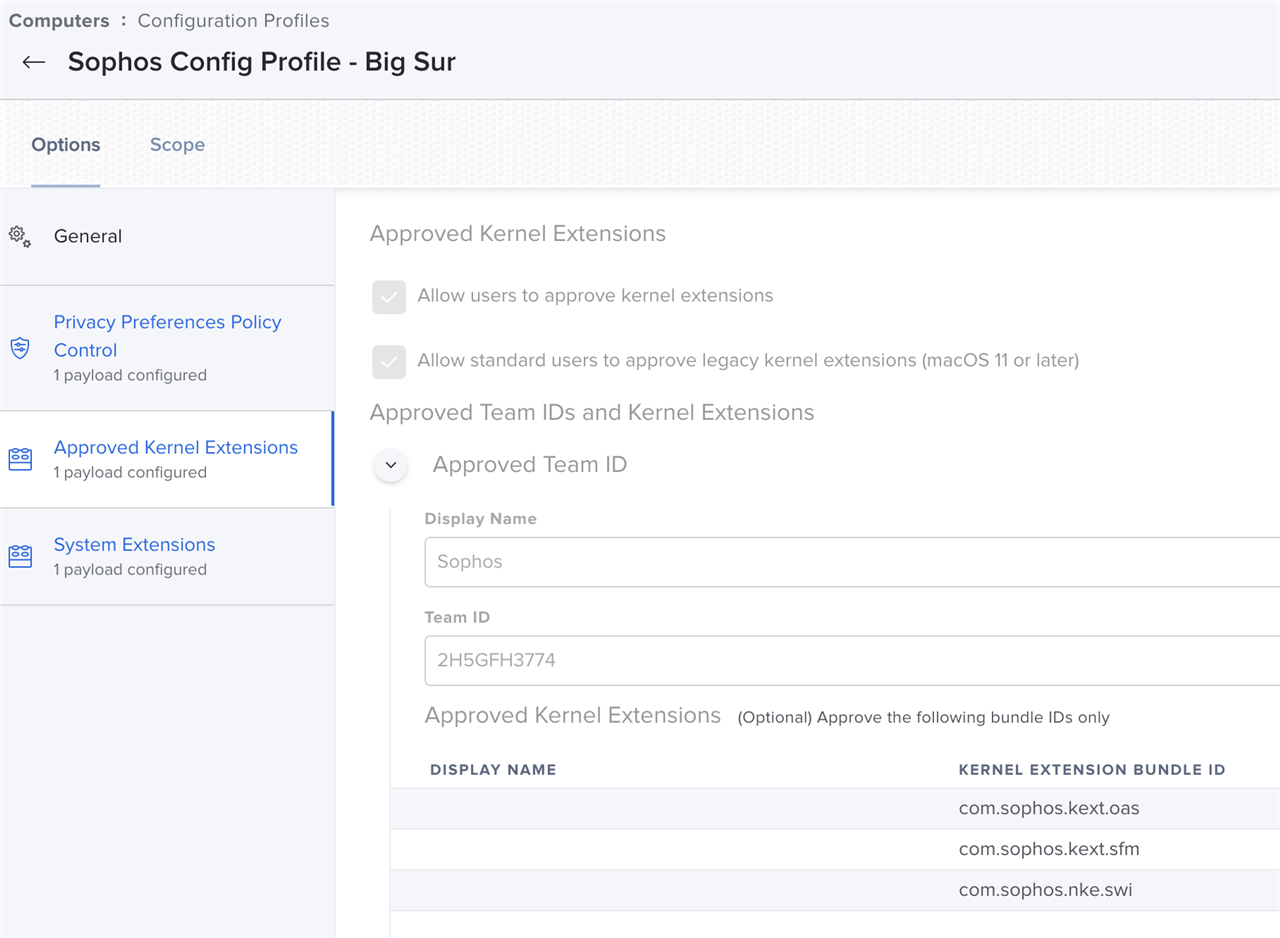Screen dimensions: 1280x938
Task: Select the com.sophos.kext.sfm bundle ID
Action: click(x=1049, y=849)
